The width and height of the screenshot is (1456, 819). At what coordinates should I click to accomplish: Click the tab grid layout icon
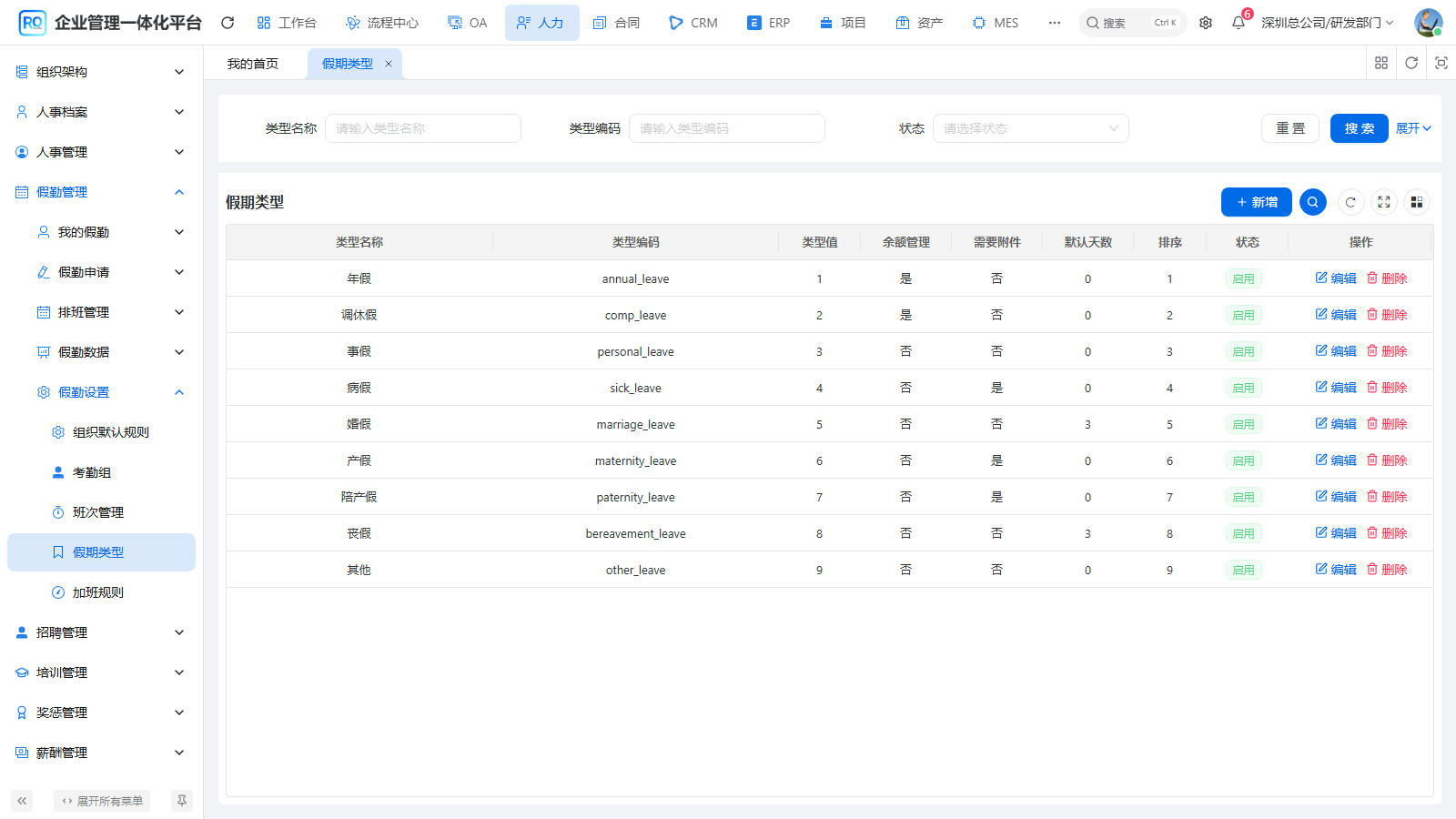[1381, 63]
